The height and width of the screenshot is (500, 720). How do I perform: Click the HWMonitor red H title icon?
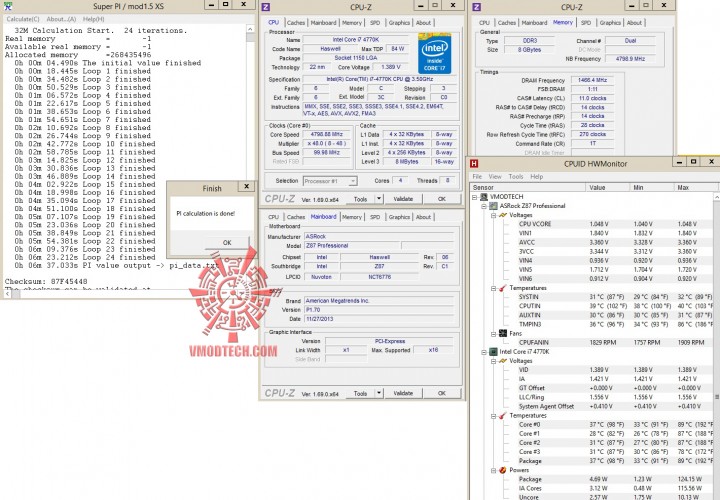tap(474, 163)
